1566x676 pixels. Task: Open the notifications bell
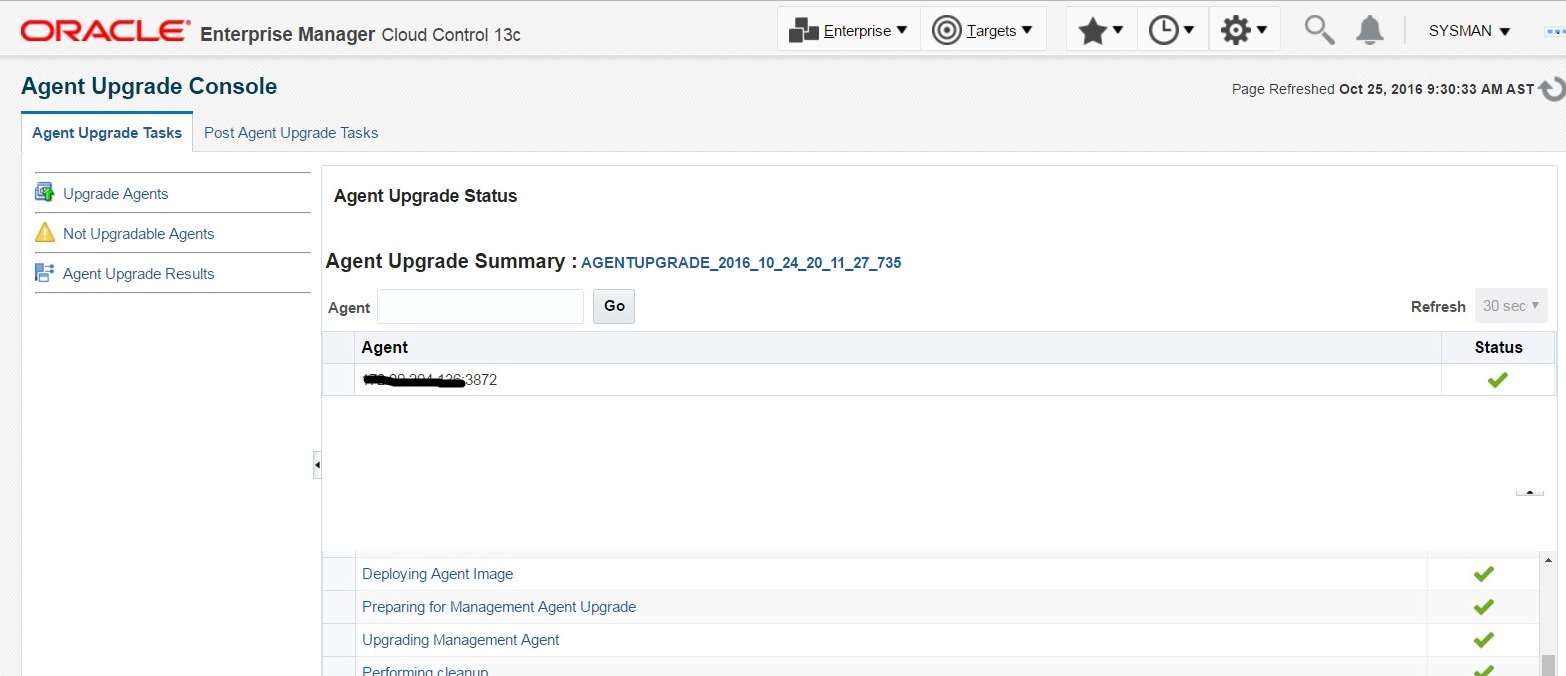pyautogui.click(x=1369, y=30)
